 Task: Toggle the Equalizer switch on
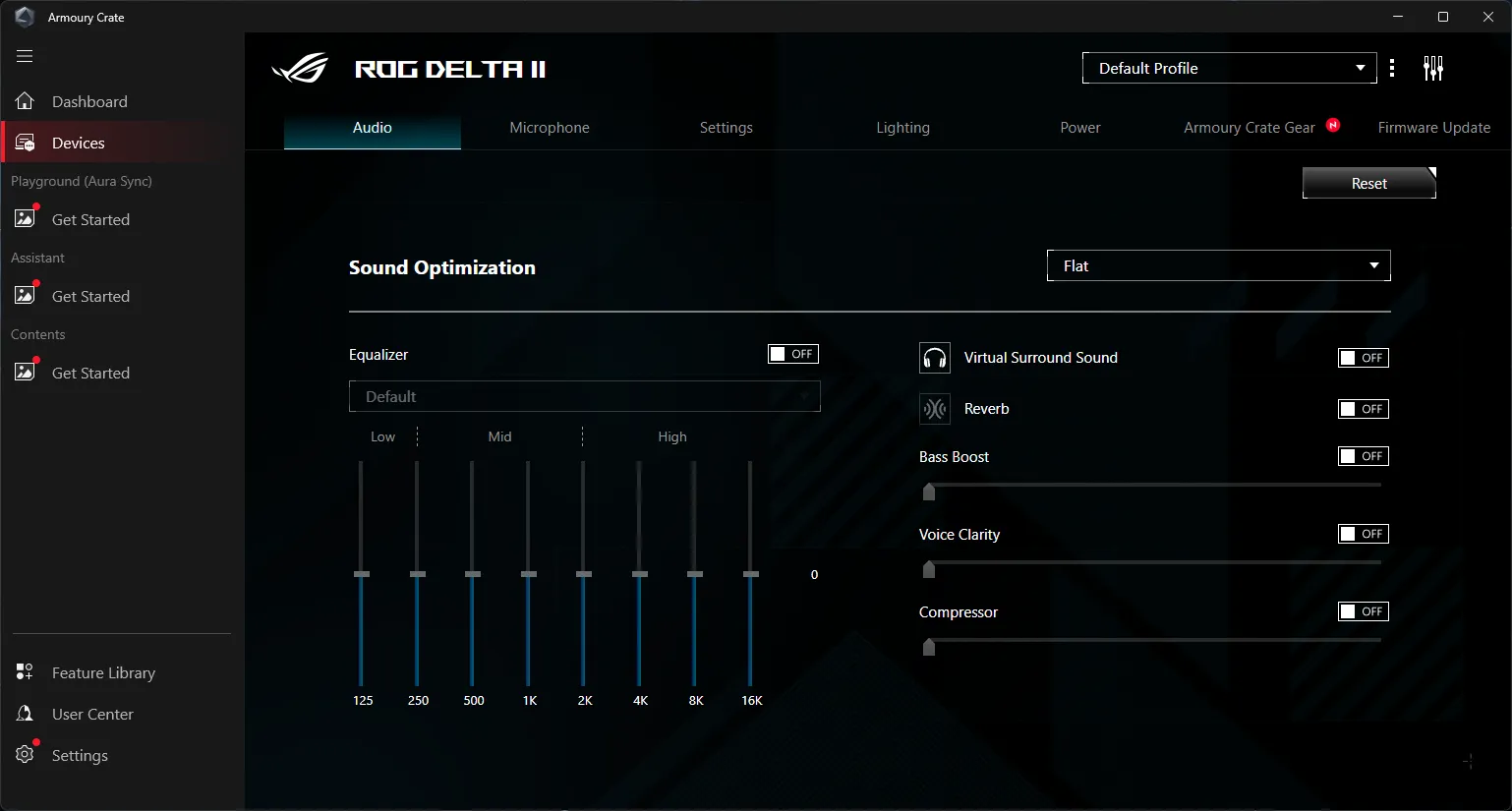(x=793, y=354)
